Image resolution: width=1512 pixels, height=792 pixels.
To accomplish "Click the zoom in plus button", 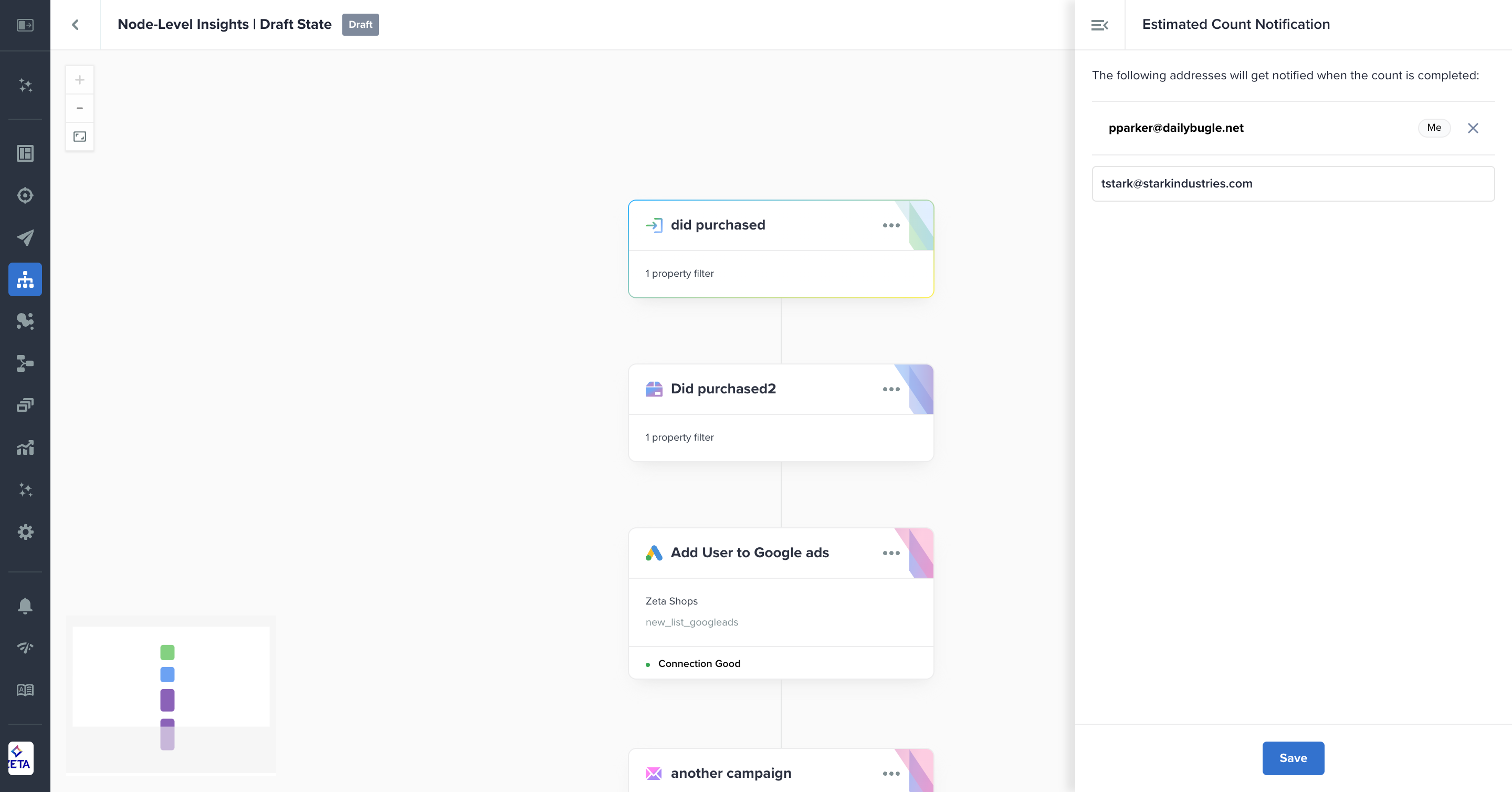I will [80, 80].
